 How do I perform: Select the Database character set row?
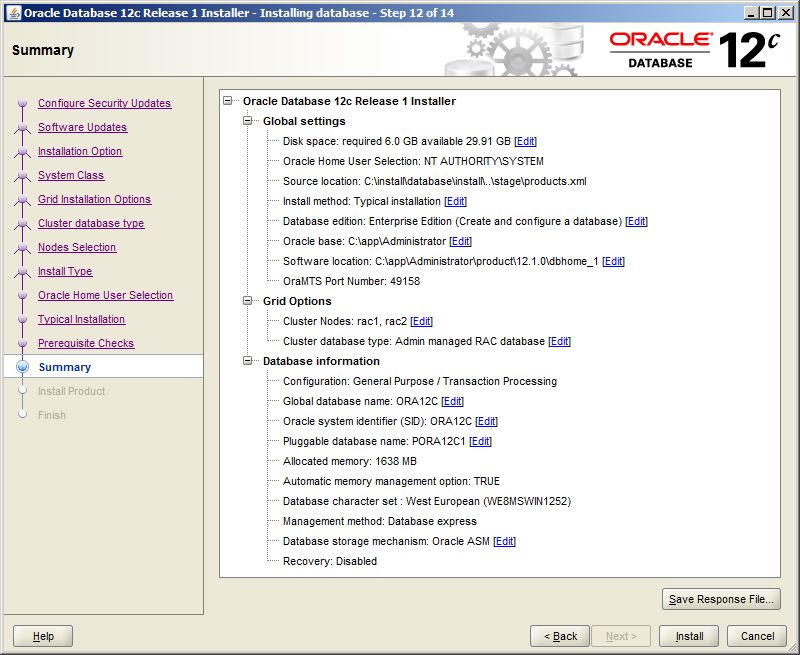427,501
